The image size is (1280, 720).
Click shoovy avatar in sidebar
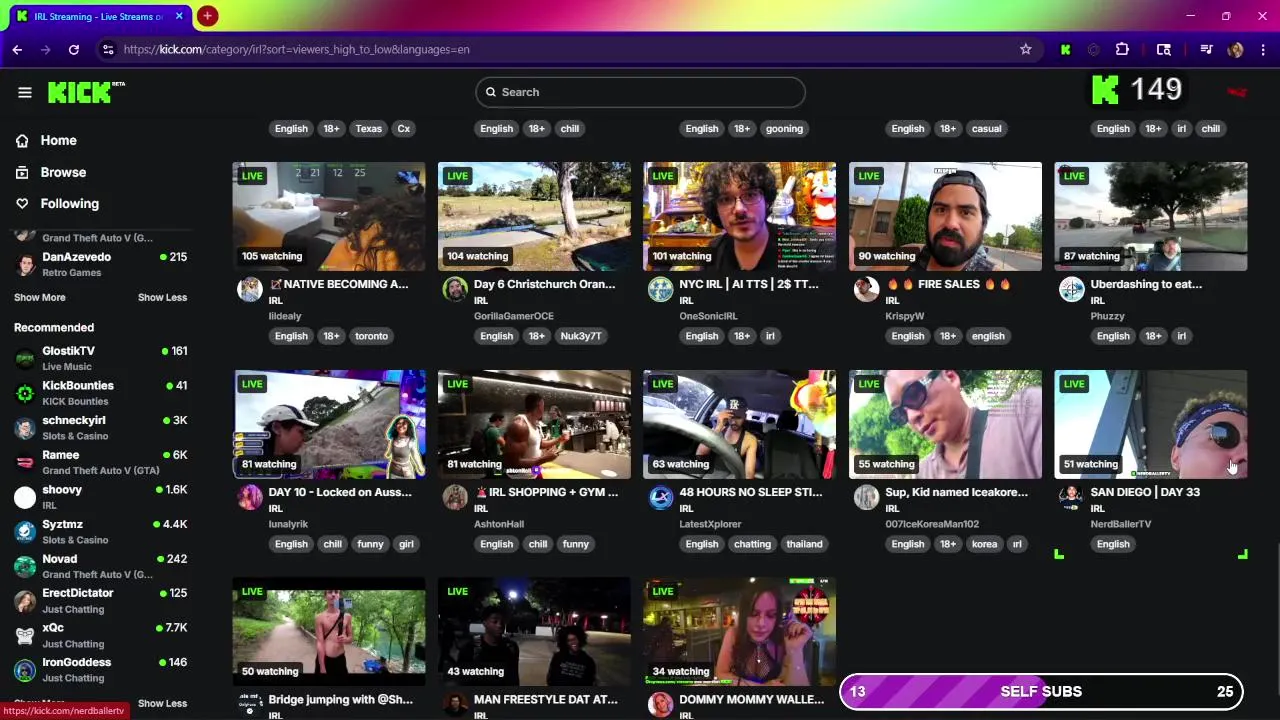coord(25,497)
